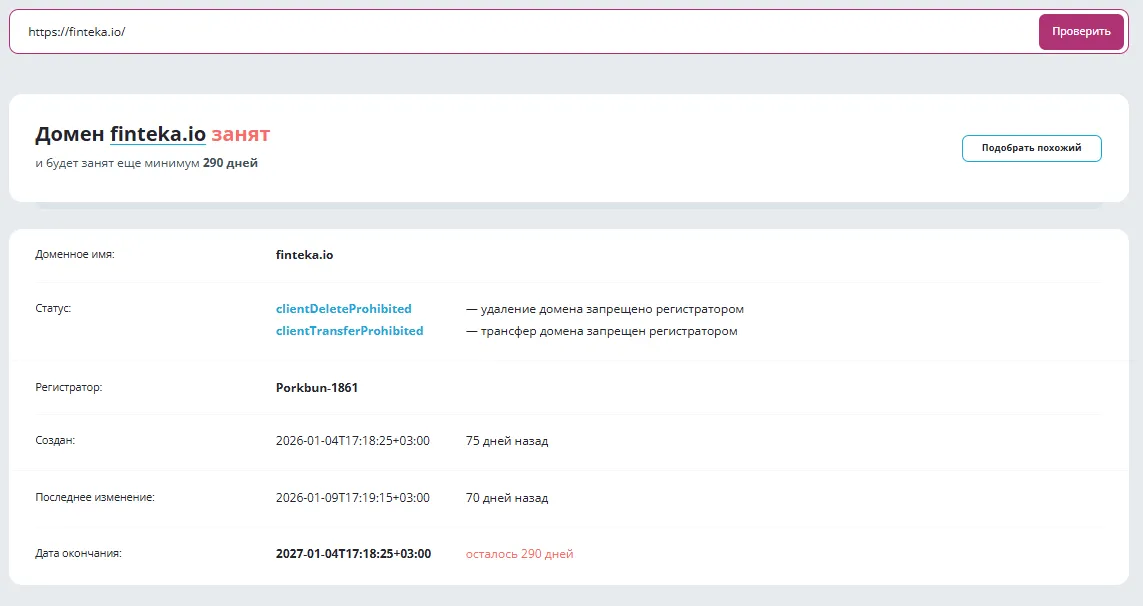1143x606 pixels.
Task: Click the Дата окончания label
Action: pos(78,553)
